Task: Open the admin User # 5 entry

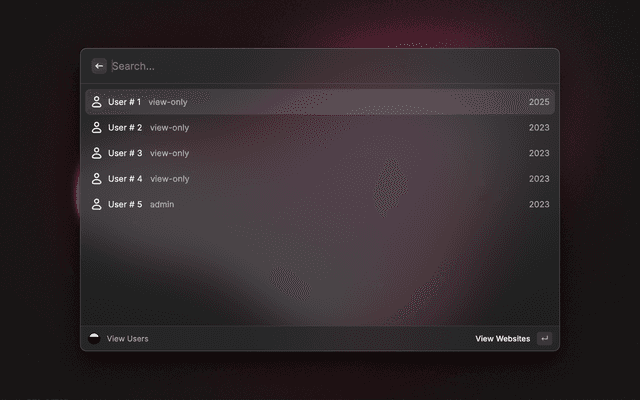Action: pos(320,204)
